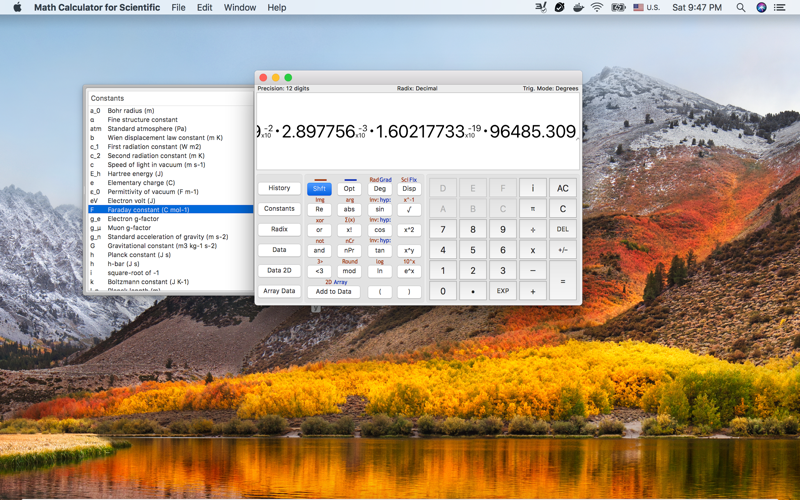Image resolution: width=800 pixels, height=500 pixels.
Task: Click the clock showing Sat 9:47 PM
Action: [x=697, y=7]
